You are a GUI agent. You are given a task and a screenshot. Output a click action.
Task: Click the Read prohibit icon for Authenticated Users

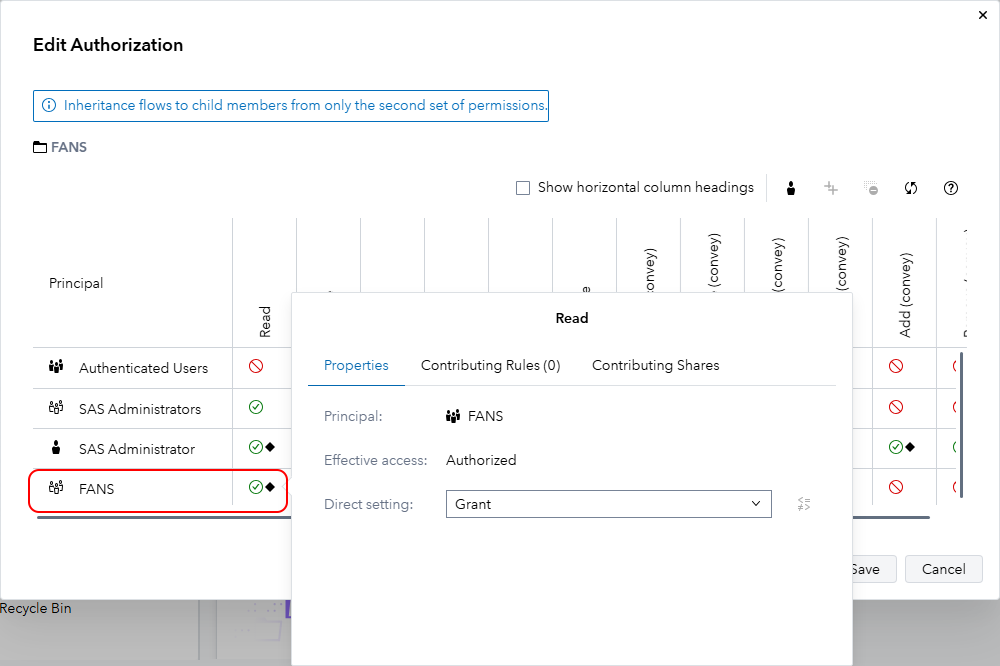[256, 367]
